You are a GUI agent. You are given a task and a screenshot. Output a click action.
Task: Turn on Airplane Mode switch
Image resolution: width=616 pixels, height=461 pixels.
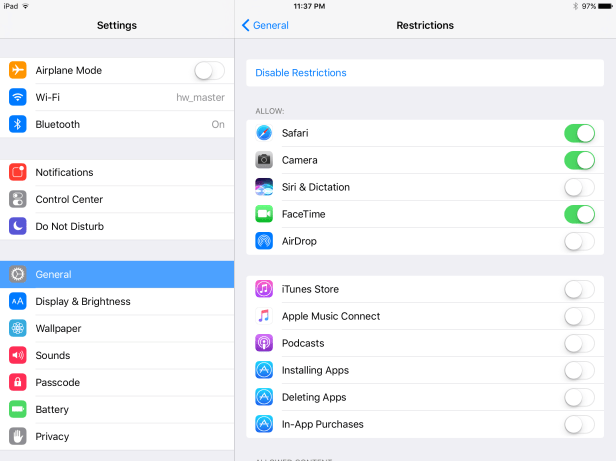pyautogui.click(x=209, y=70)
